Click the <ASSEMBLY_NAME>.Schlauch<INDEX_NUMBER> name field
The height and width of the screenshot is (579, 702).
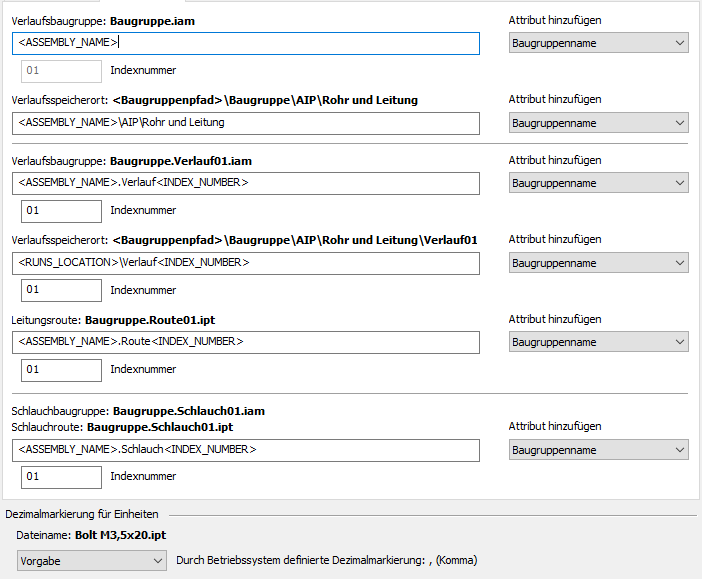click(x=247, y=450)
